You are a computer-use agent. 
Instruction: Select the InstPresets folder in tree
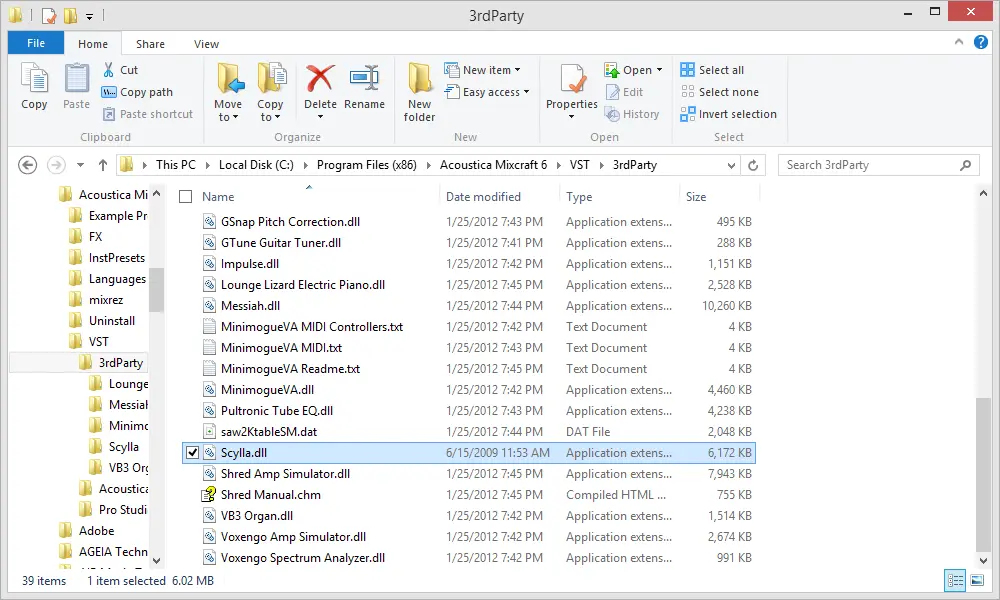[117, 258]
